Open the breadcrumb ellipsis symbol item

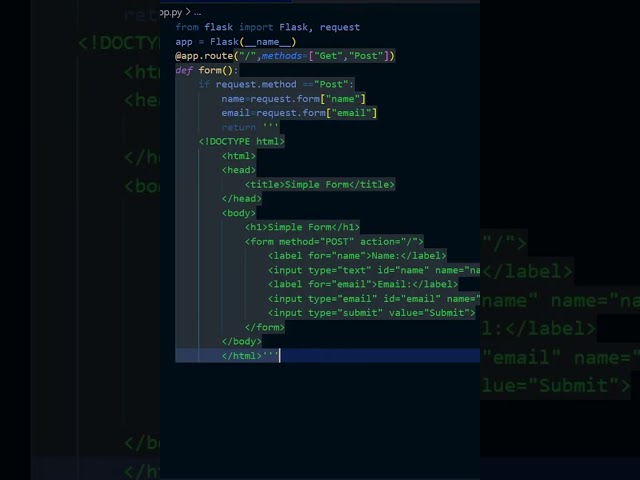(x=198, y=13)
